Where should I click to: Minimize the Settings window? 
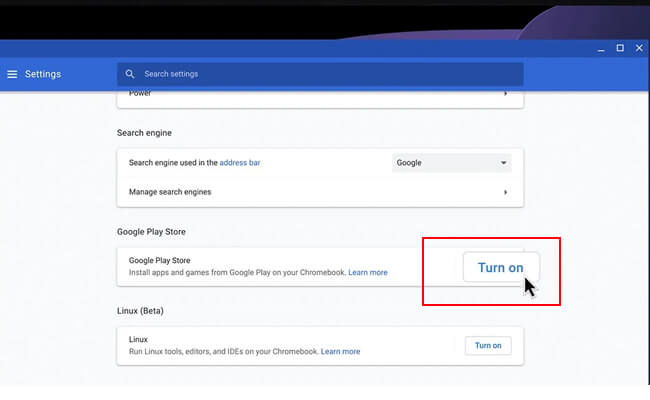(x=599, y=48)
